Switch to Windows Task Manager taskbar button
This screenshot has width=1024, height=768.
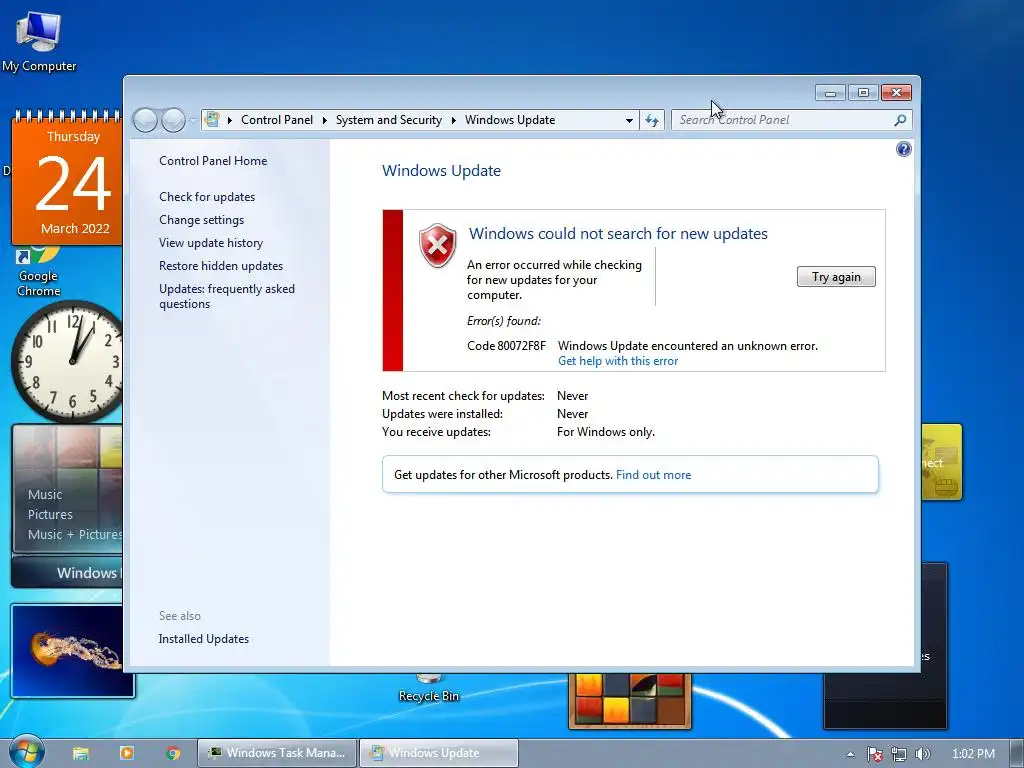coord(277,753)
